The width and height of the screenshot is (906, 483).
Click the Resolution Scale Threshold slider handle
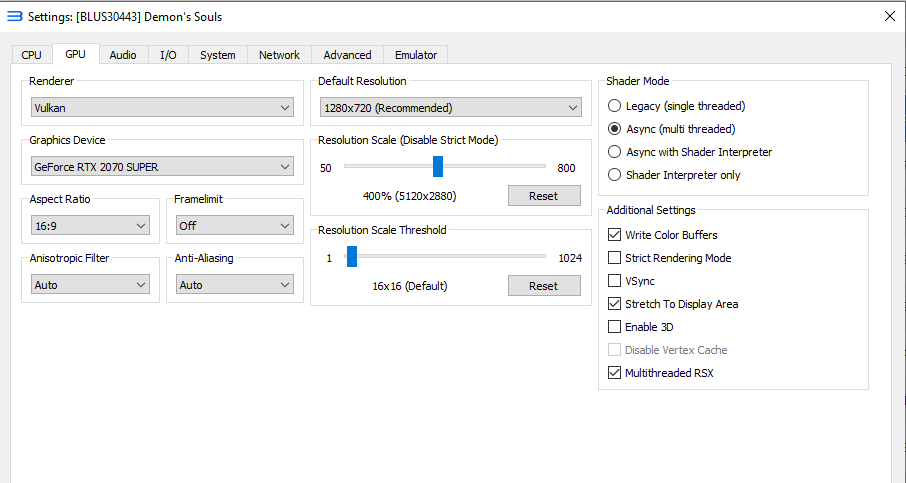pyautogui.click(x=352, y=257)
